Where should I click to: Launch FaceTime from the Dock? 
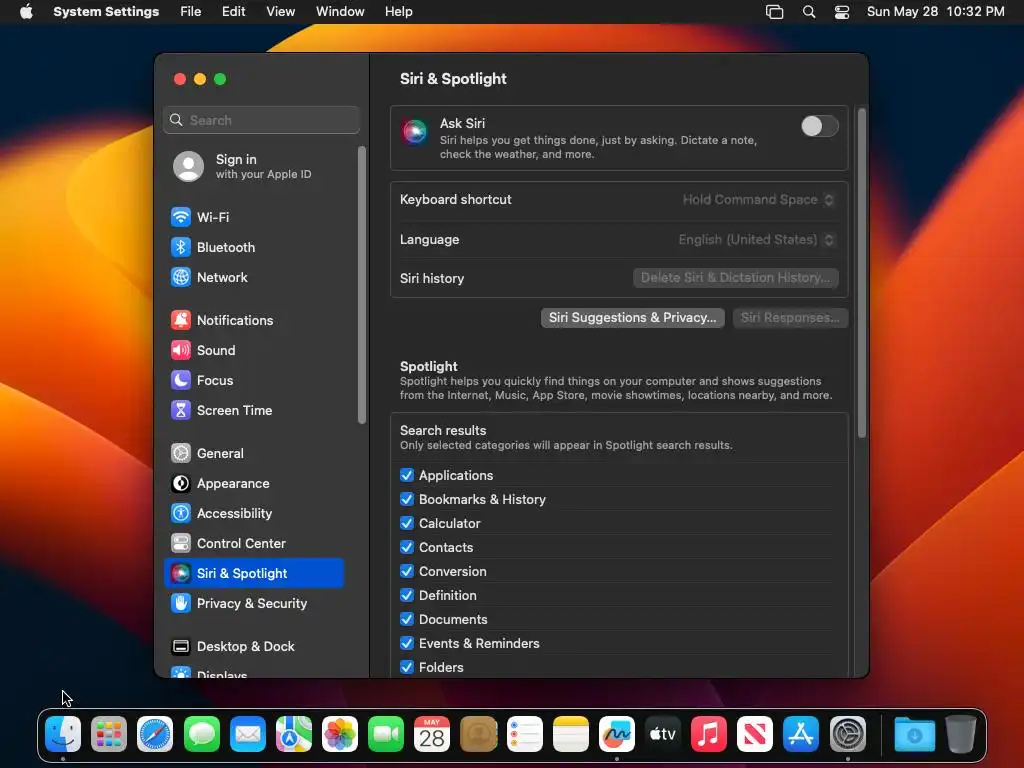click(386, 734)
